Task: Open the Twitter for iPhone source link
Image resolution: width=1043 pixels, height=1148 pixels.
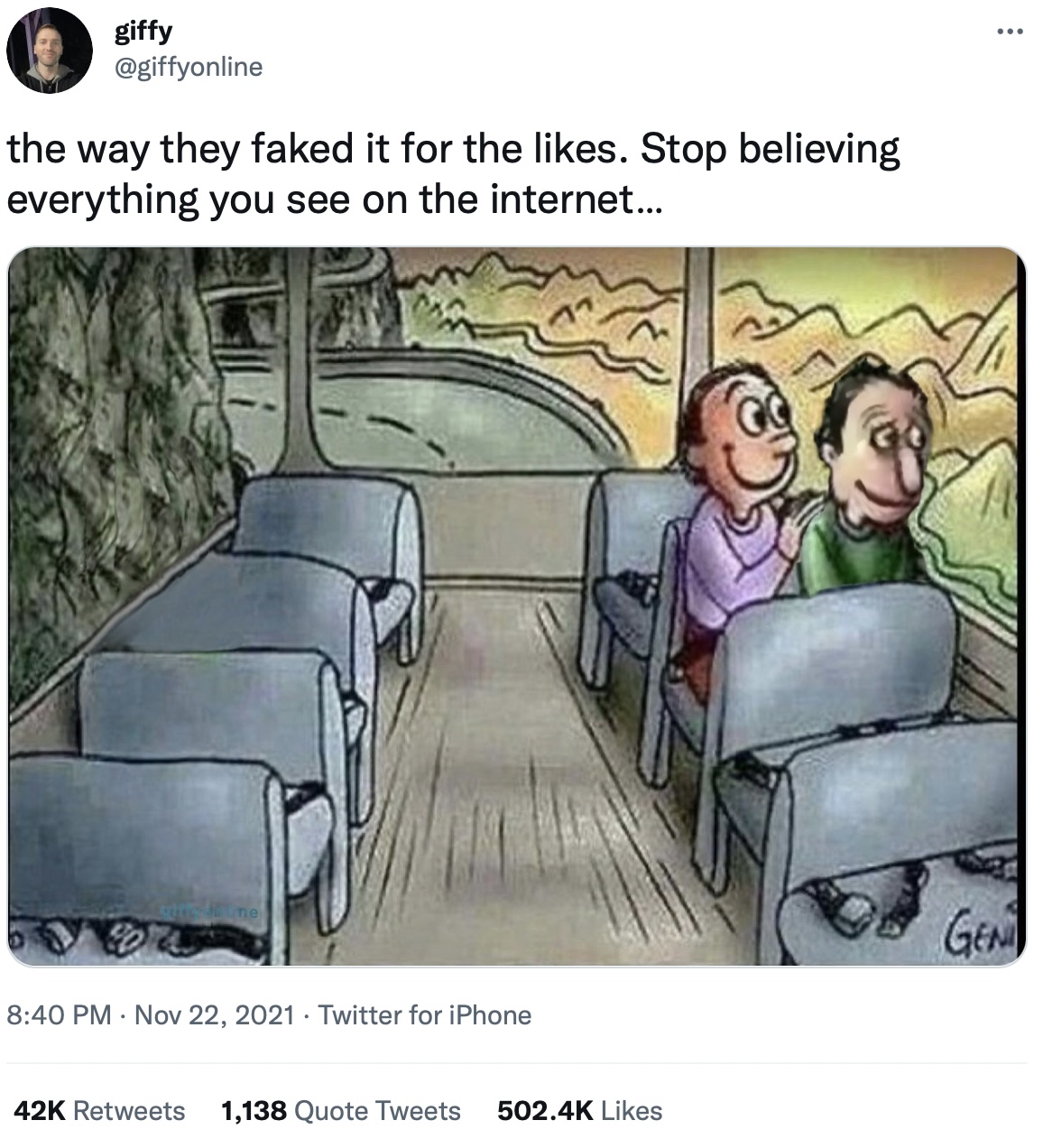Action: pos(425,1015)
